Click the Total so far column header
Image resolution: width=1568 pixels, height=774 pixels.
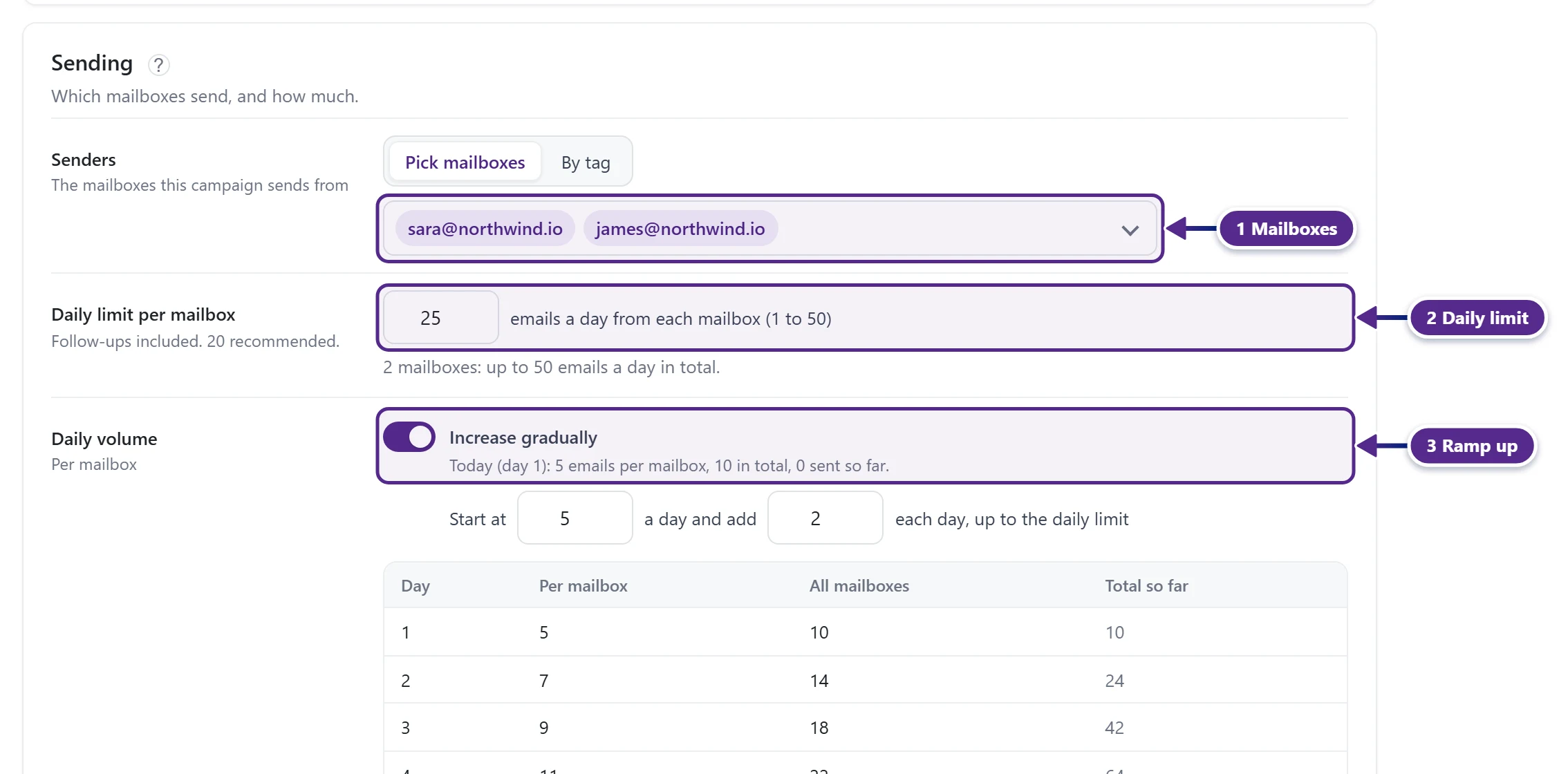pyautogui.click(x=1146, y=586)
